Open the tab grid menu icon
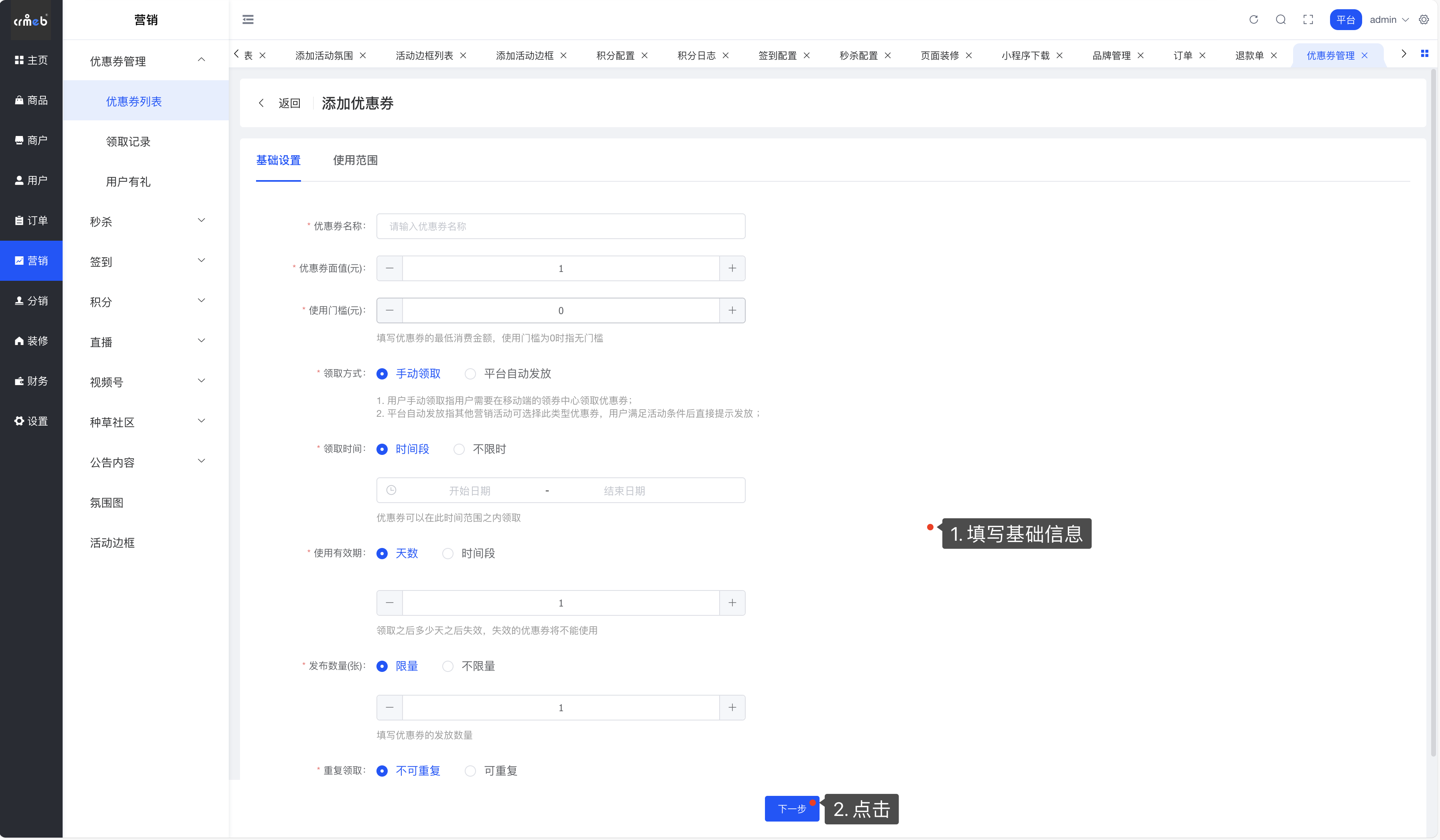 (1424, 54)
